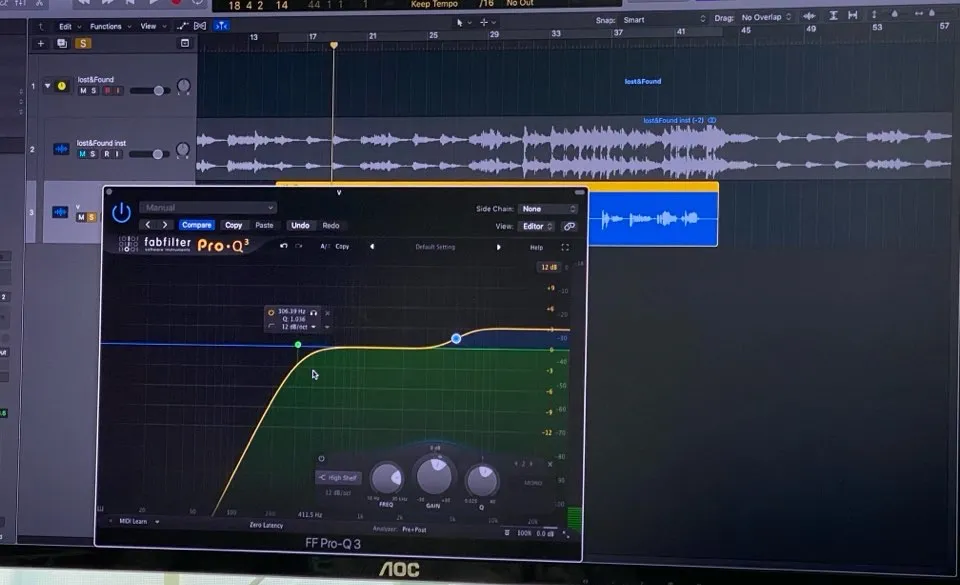Open the Edit menu in tracks area
The image size is (960, 585).
(69, 26)
